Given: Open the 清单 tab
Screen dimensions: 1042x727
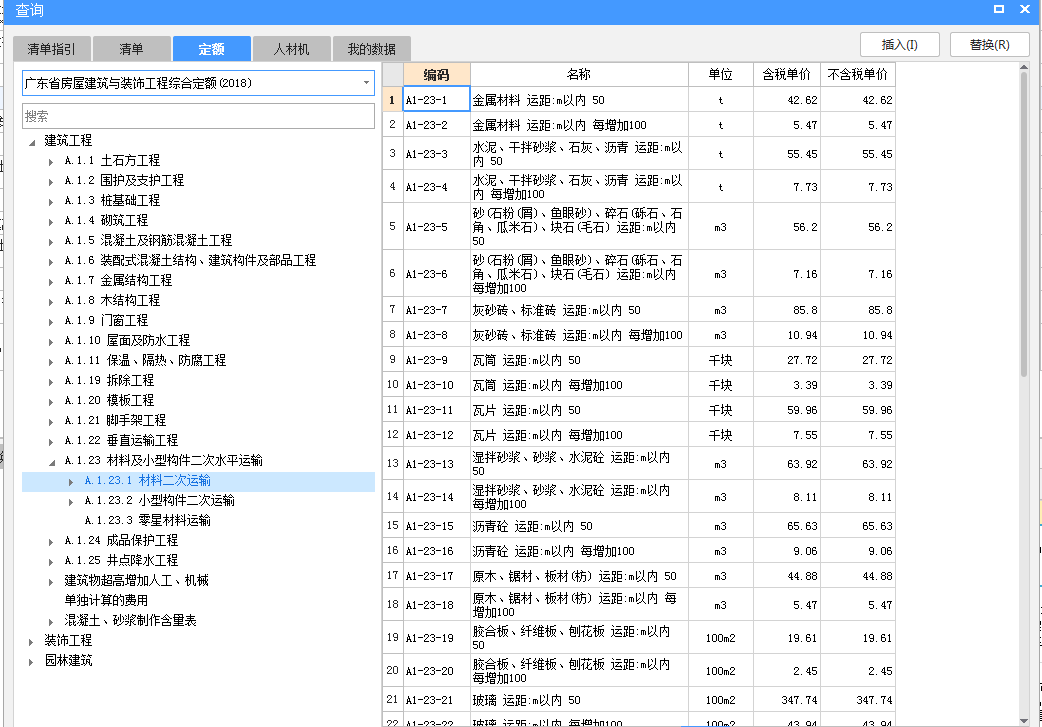Looking at the screenshot, I should pos(132,49).
